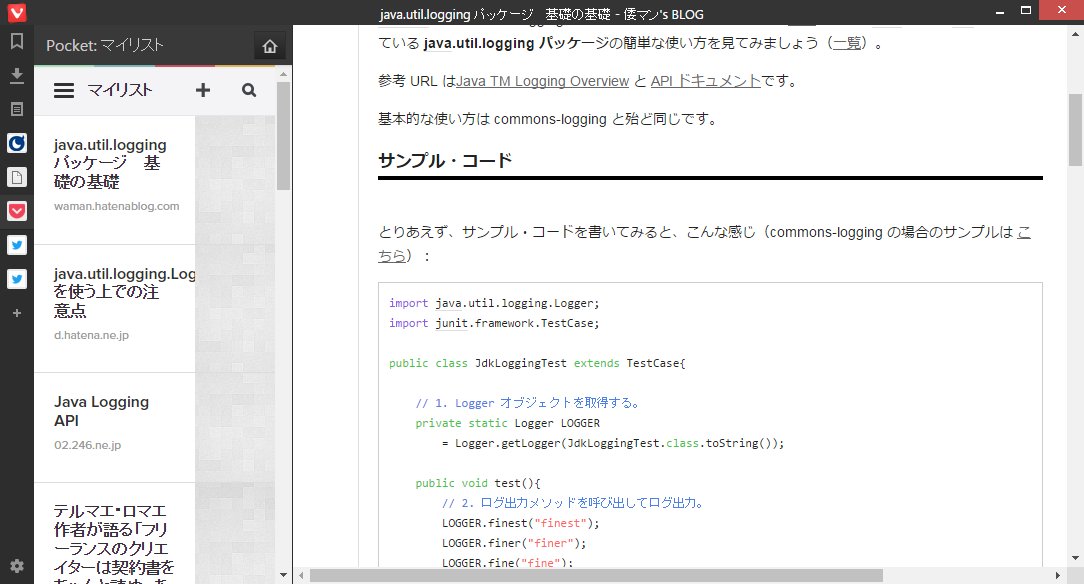This screenshot has height=584, width=1084.
Task: Open the second Twitter web panel icon
Action: point(17,279)
